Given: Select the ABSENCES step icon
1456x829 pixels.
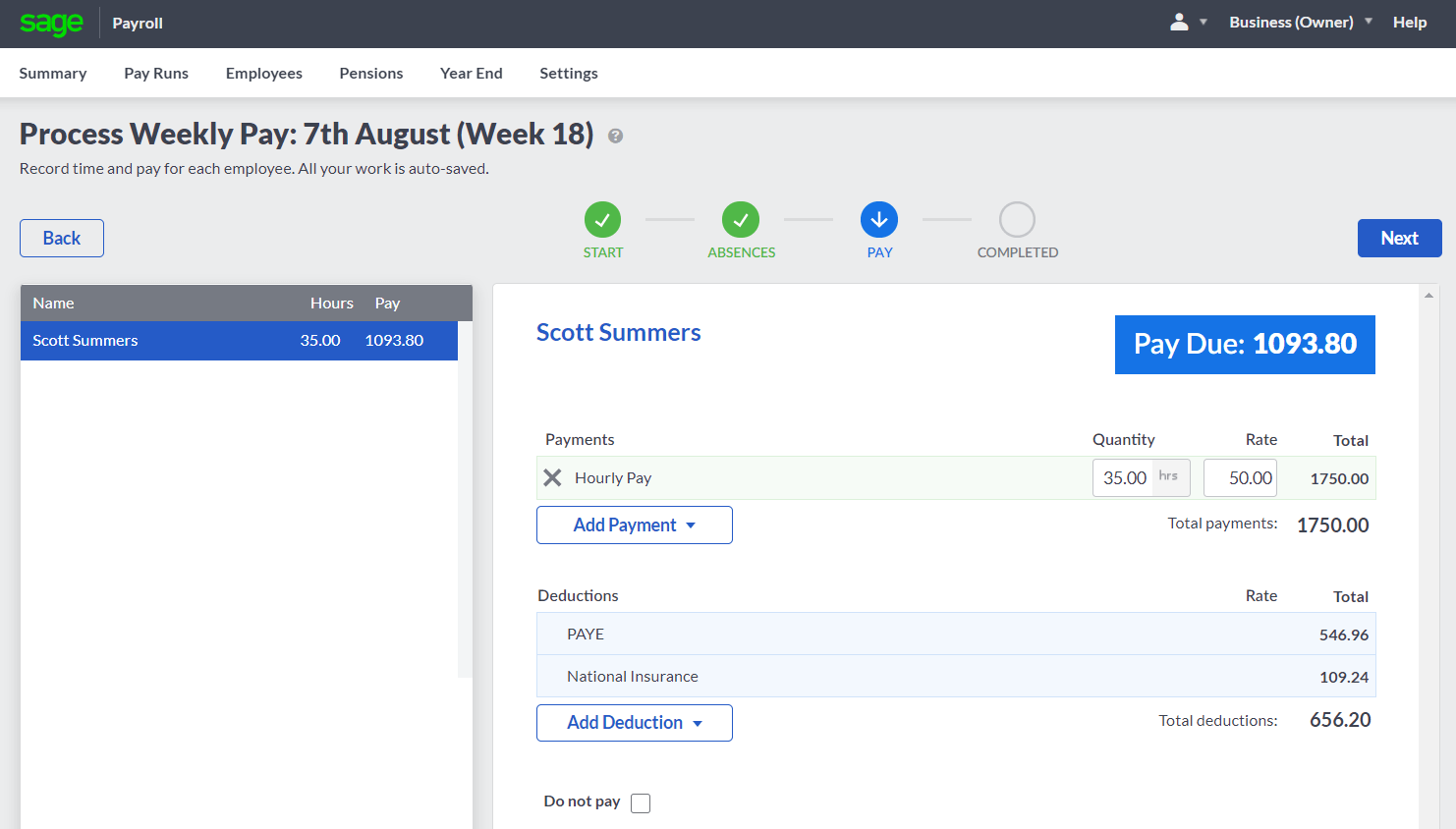Looking at the screenshot, I should (x=741, y=221).
